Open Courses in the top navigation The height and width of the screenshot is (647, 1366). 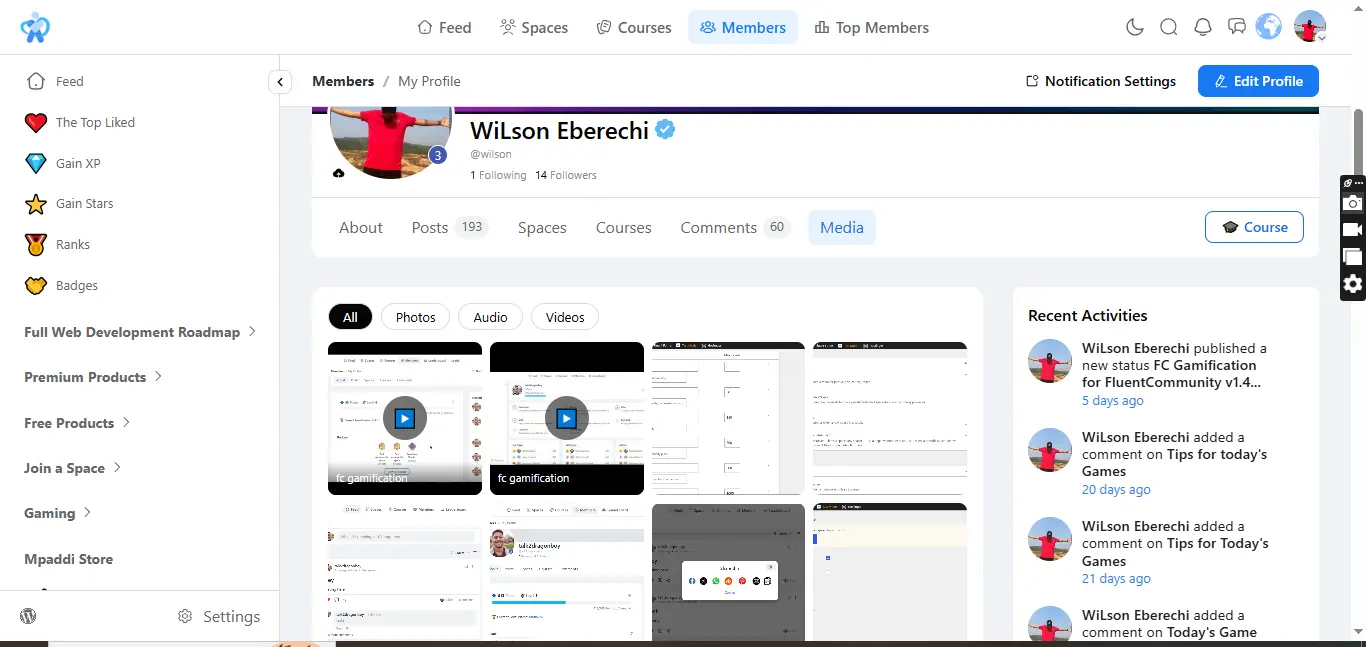click(x=634, y=28)
